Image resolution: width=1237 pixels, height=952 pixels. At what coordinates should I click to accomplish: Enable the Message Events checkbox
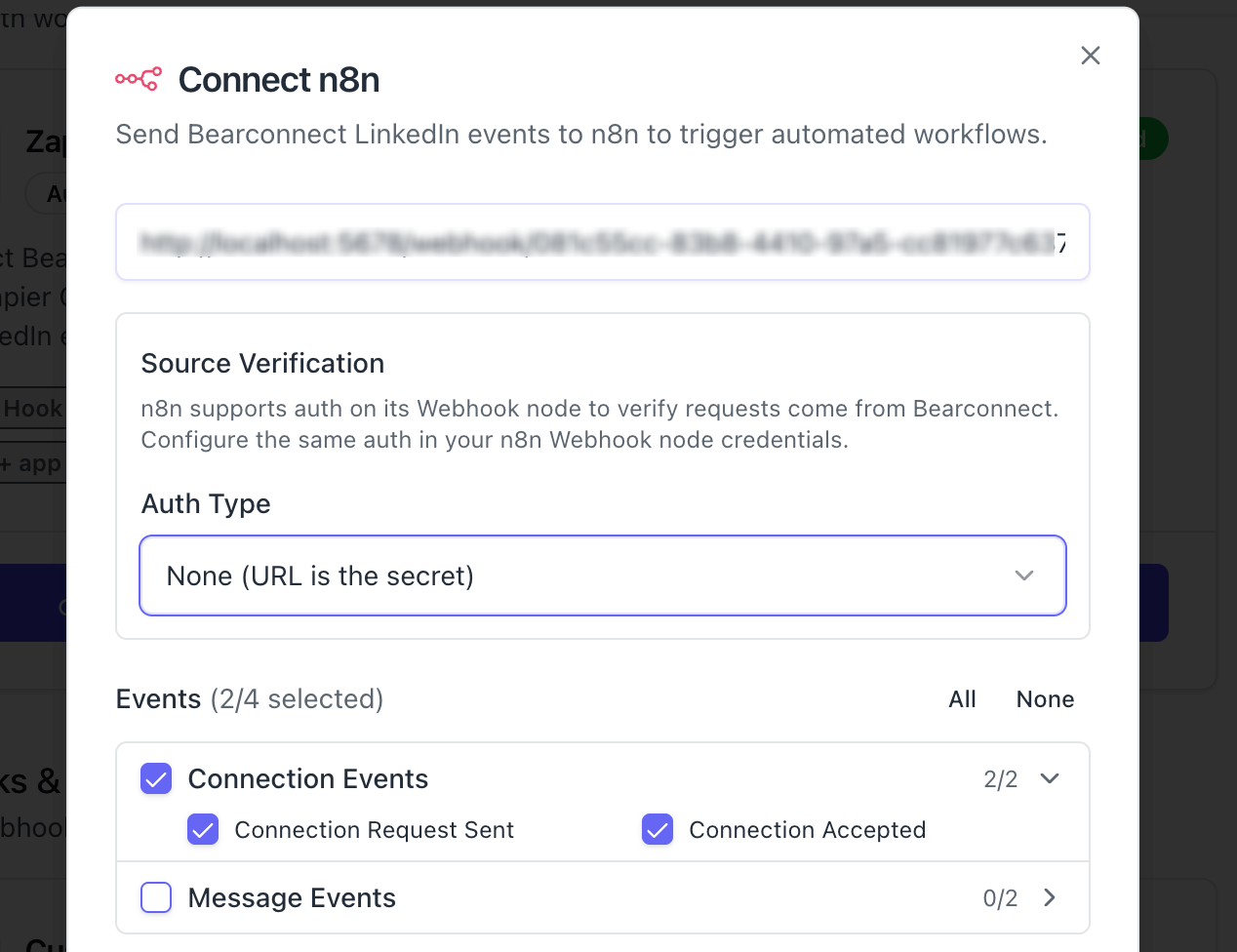[156, 897]
